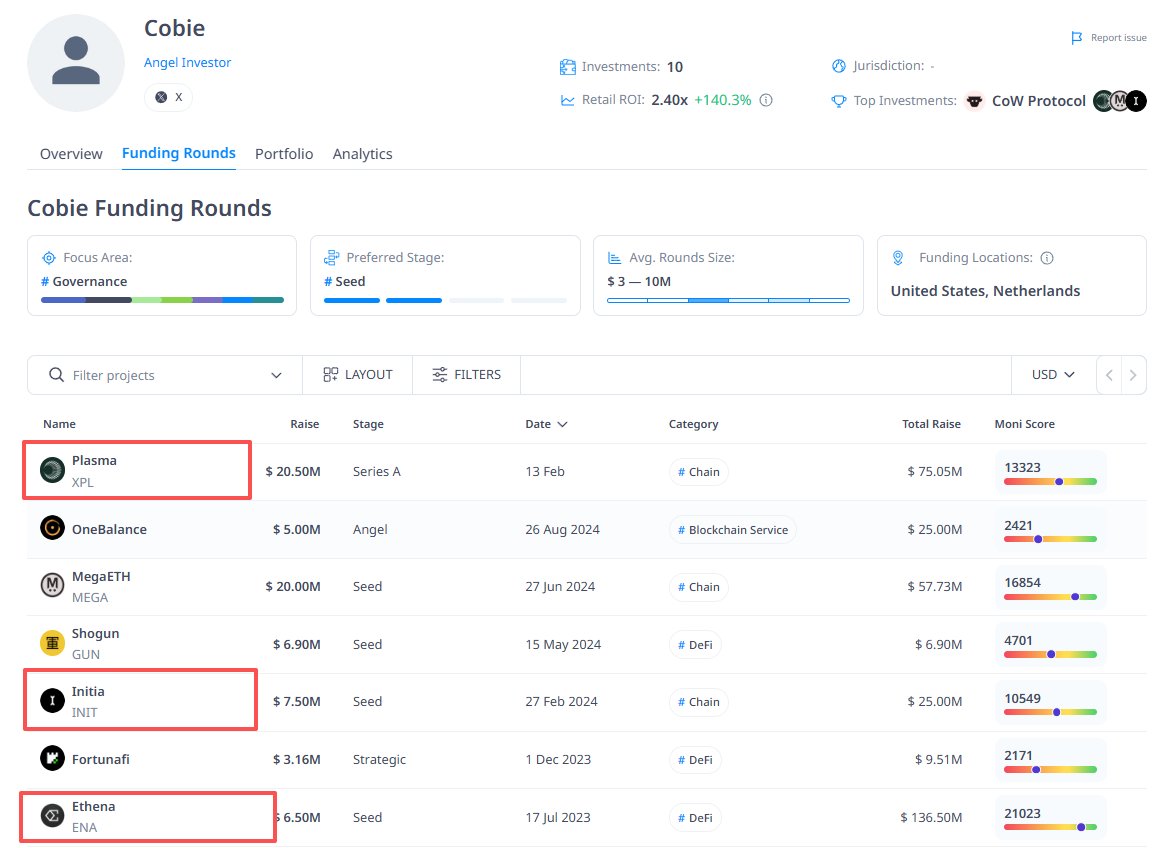Click the Focus Area distribution bar
This screenshot has height=848, width=1157.
click(162, 300)
